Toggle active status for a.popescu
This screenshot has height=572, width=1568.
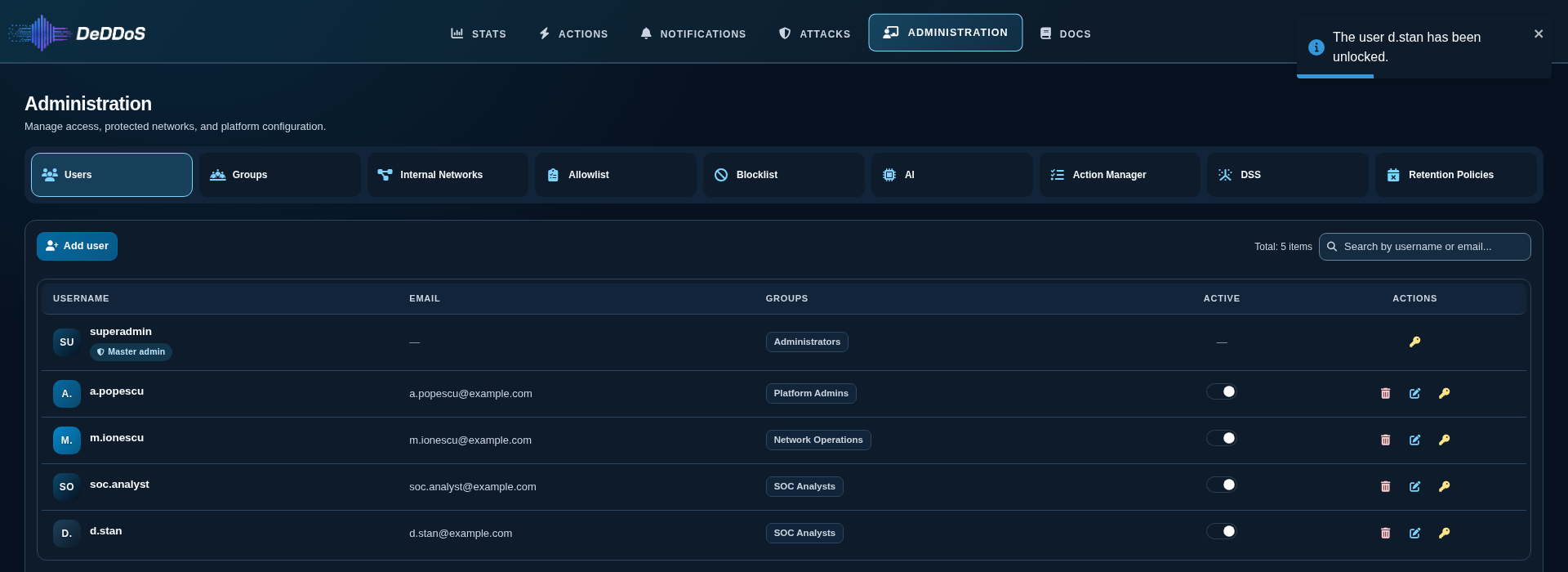1222,391
